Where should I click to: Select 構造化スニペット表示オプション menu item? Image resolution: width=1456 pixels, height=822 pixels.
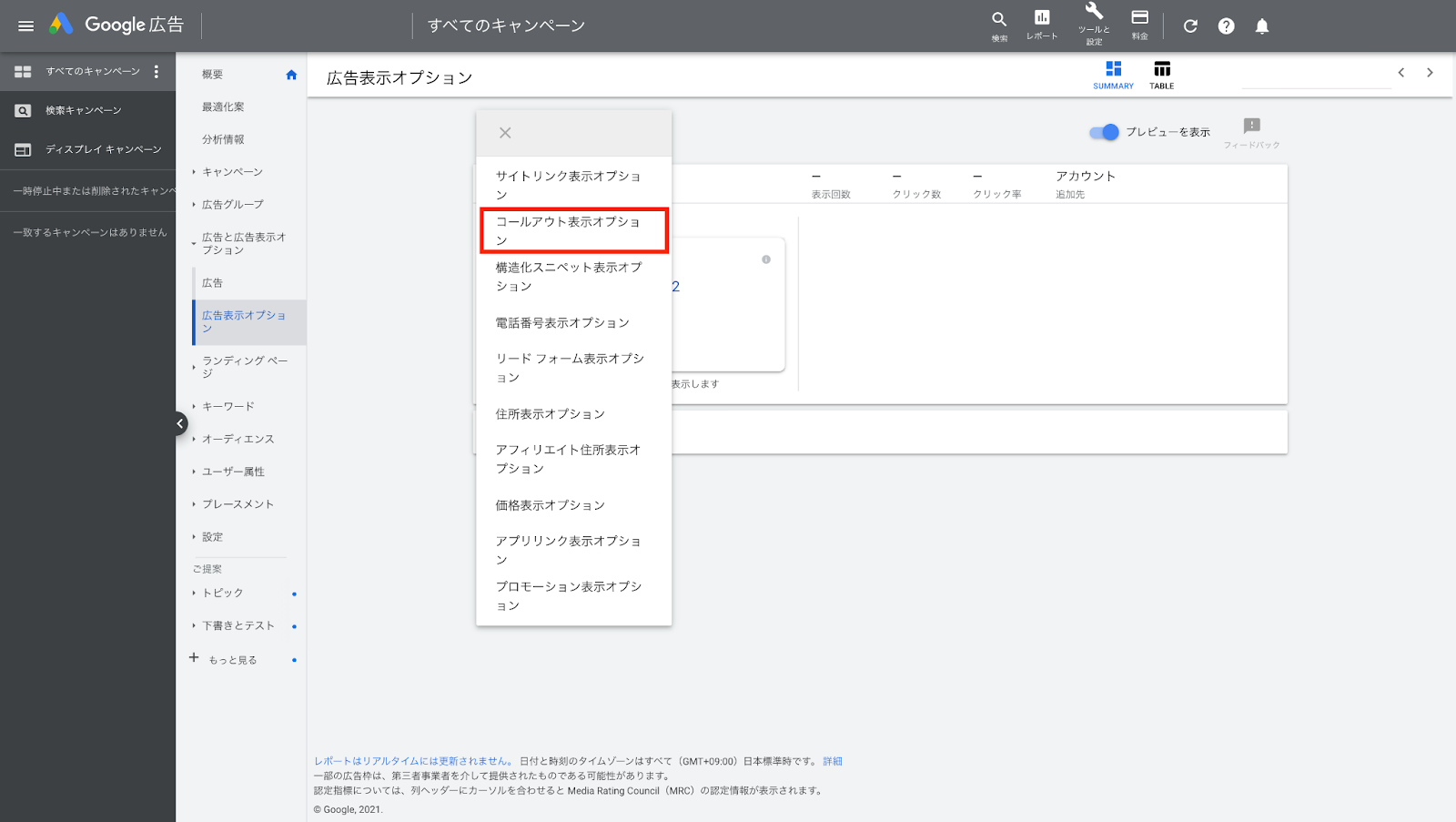tap(573, 277)
